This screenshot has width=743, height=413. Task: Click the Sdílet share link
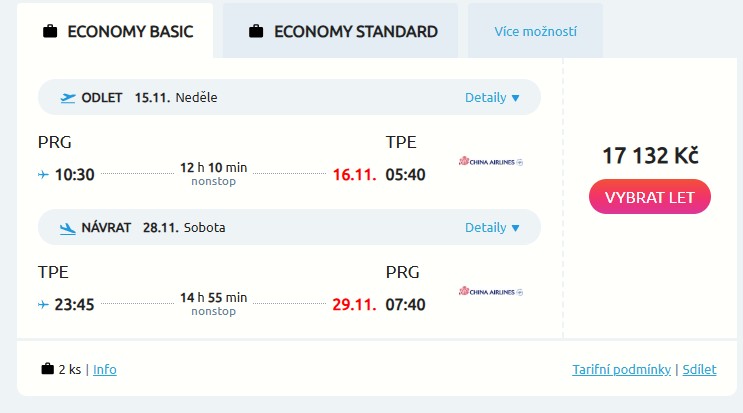click(x=699, y=369)
